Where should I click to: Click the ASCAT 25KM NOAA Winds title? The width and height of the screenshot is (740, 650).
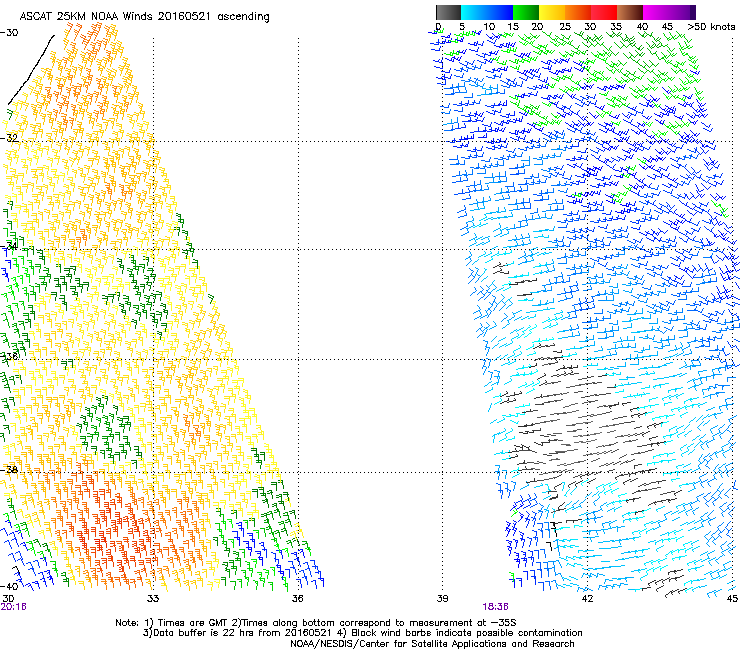point(144,16)
